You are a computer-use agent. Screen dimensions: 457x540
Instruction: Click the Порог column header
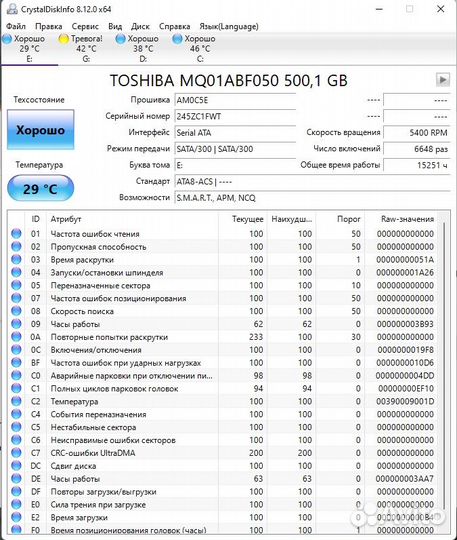[x=340, y=219]
